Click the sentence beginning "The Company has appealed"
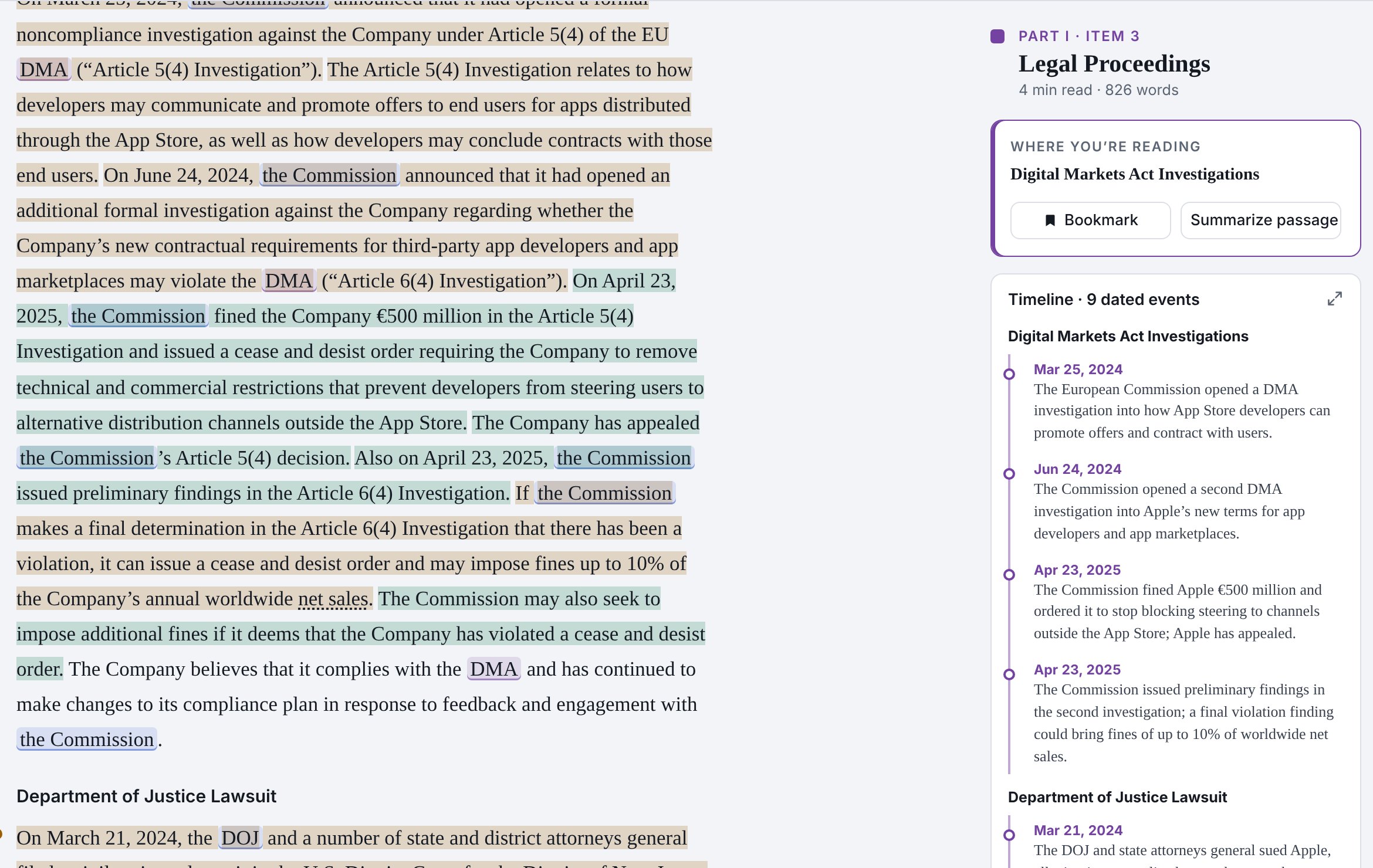The image size is (1373, 868). click(x=586, y=423)
